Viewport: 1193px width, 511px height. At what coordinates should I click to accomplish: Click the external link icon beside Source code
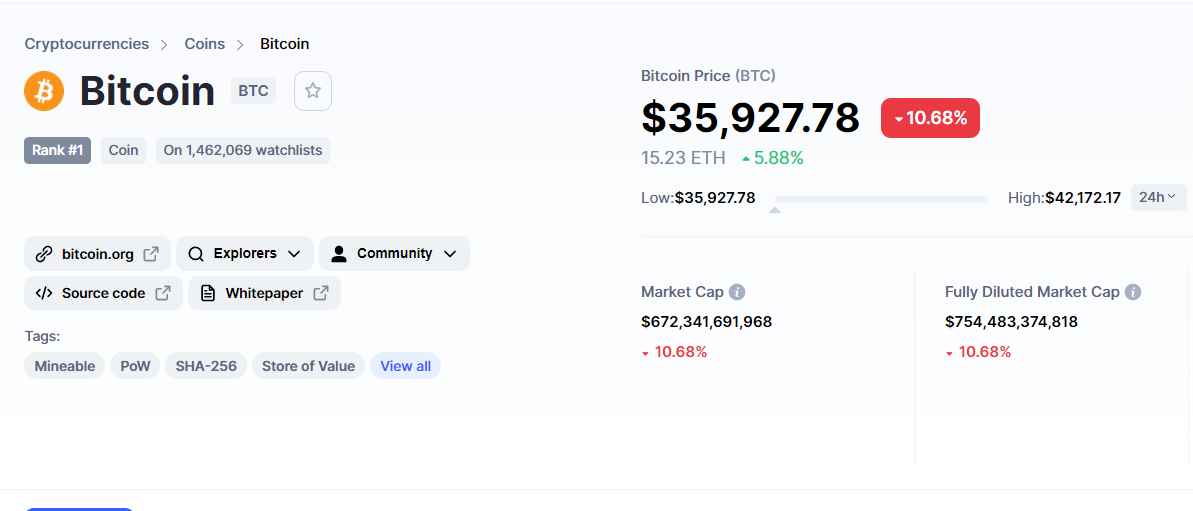[163, 293]
